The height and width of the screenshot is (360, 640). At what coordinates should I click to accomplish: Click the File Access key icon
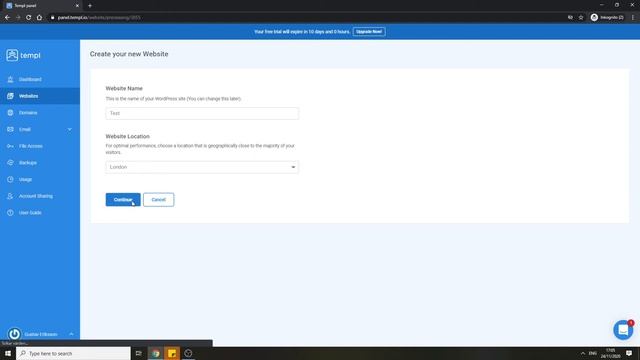tap(10, 146)
